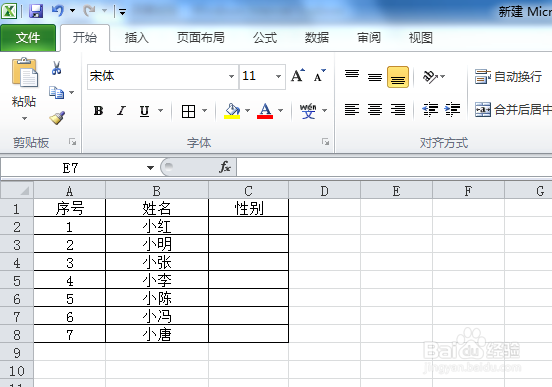Open font group dialog launcher
Screen dimensions: 552x387
pyautogui.click(x=325, y=142)
